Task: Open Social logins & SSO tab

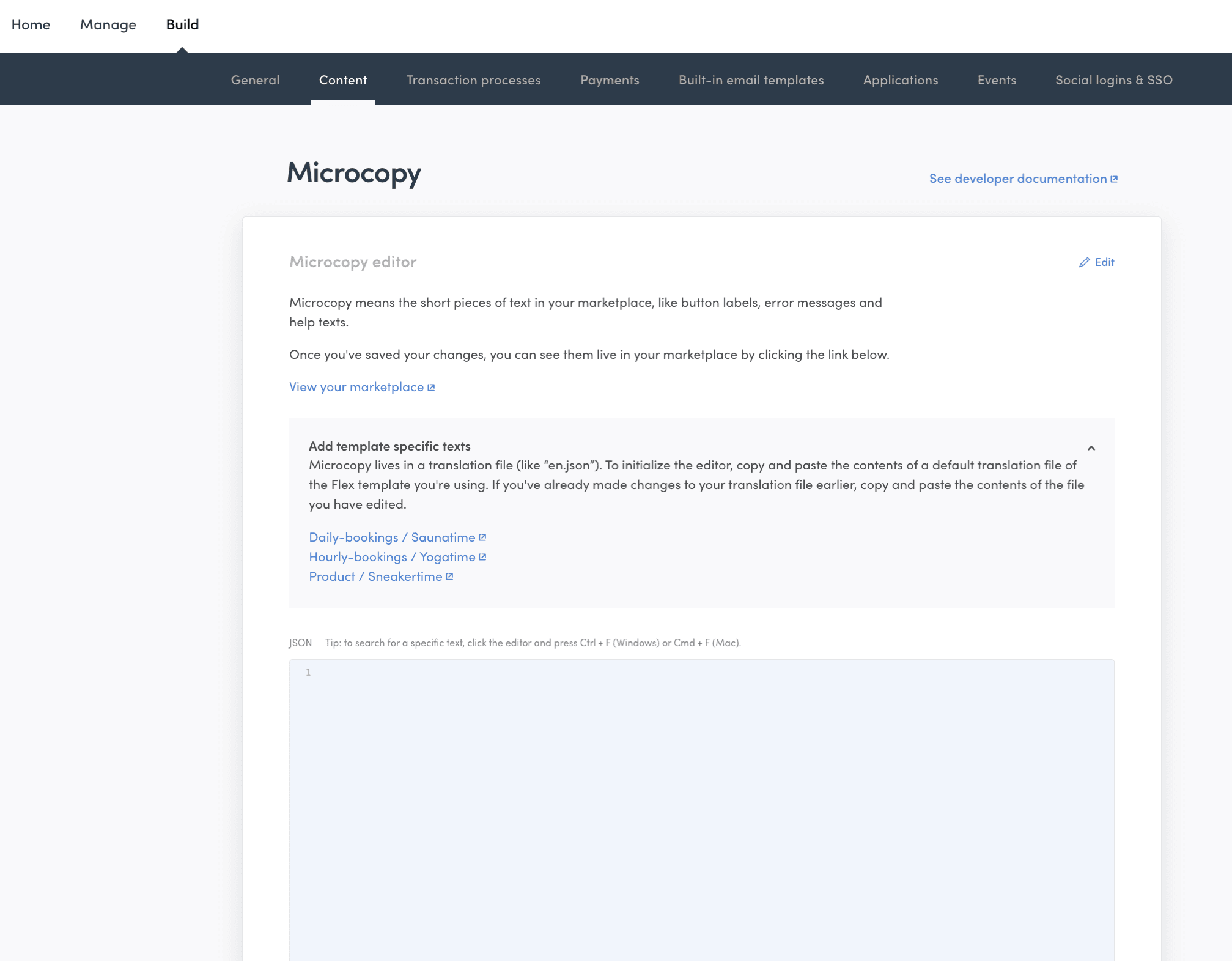Action: 1113,80
